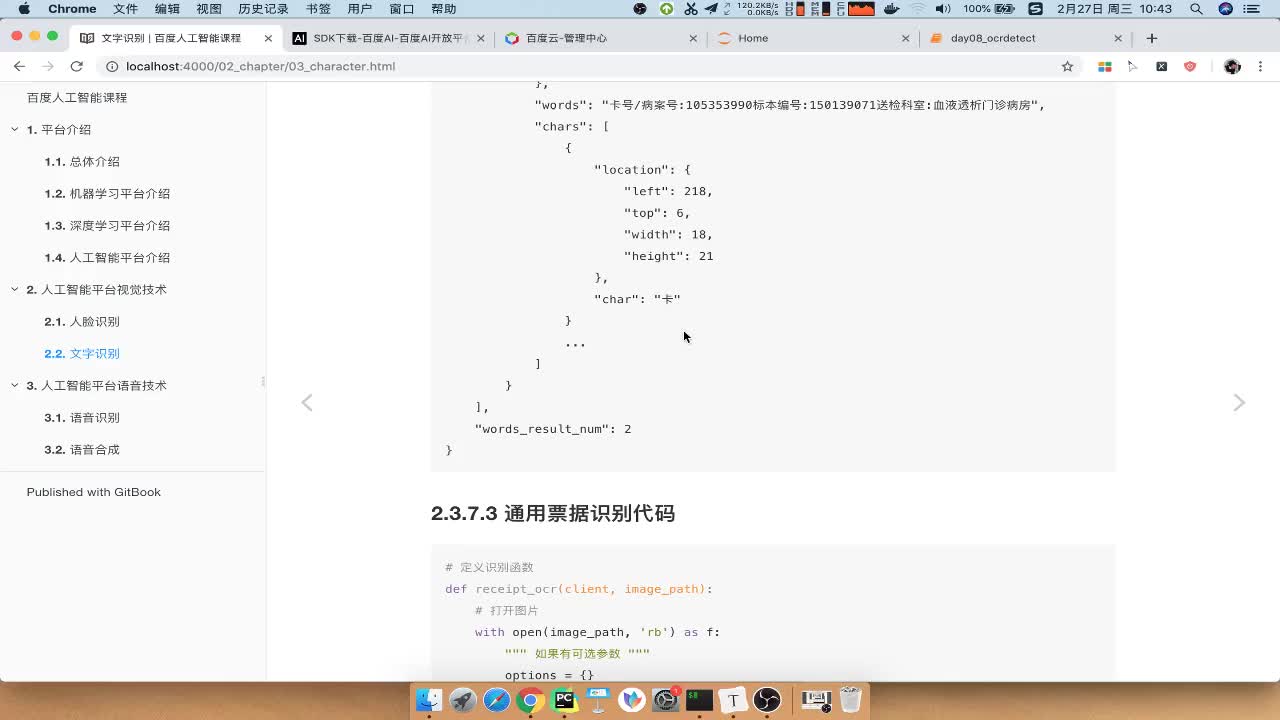Viewport: 1280px width, 720px height.
Task: Go back with the browser back arrow
Action: (x=19, y=66)
